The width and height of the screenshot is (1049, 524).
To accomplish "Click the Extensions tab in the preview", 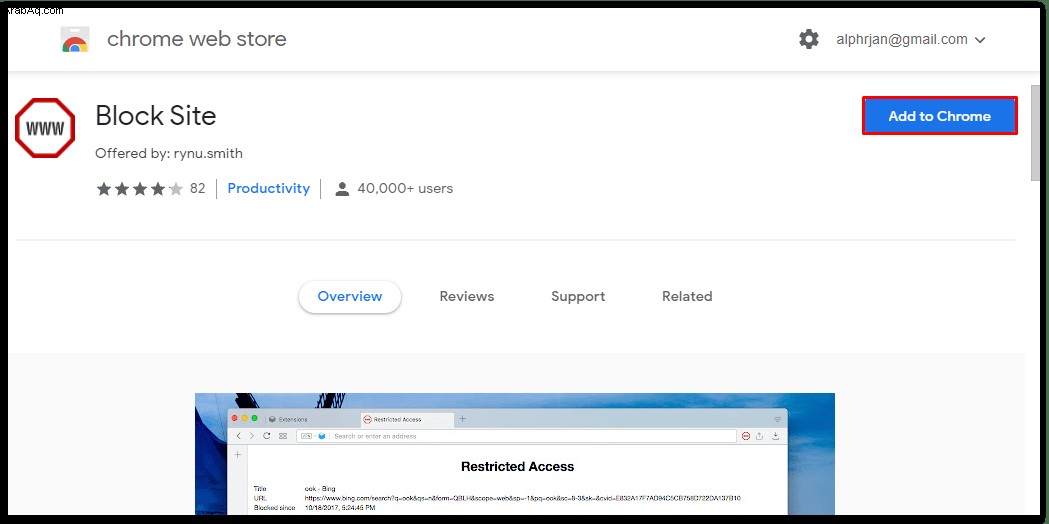I will (x=292, y=419).
